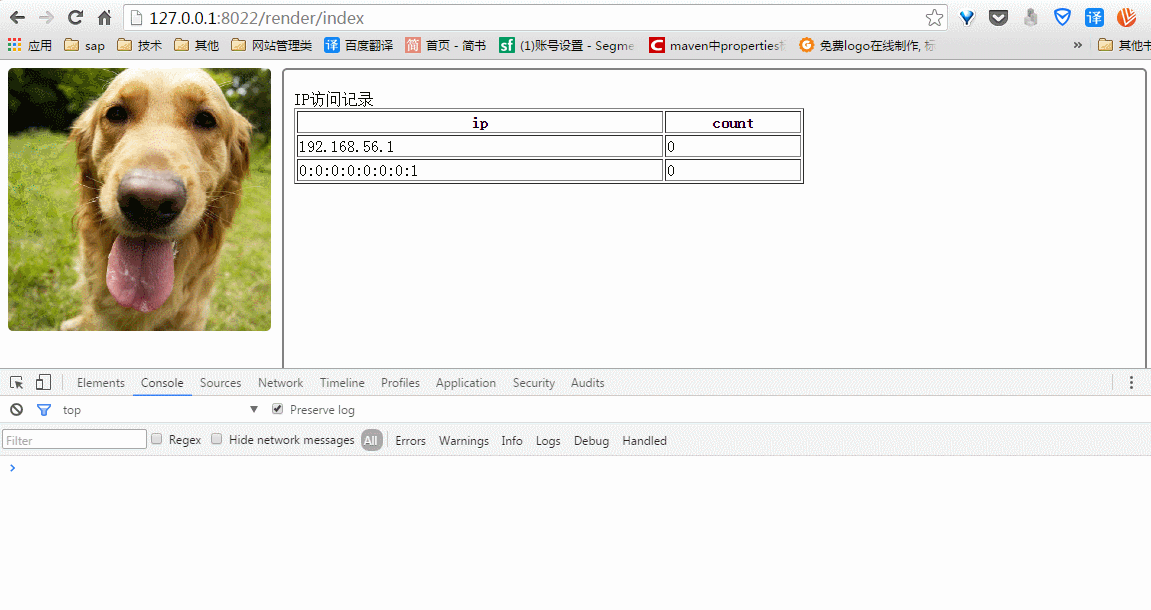1151x610 pixels.
Task: Enable Hide network messages checkbox
Action: 217,439
